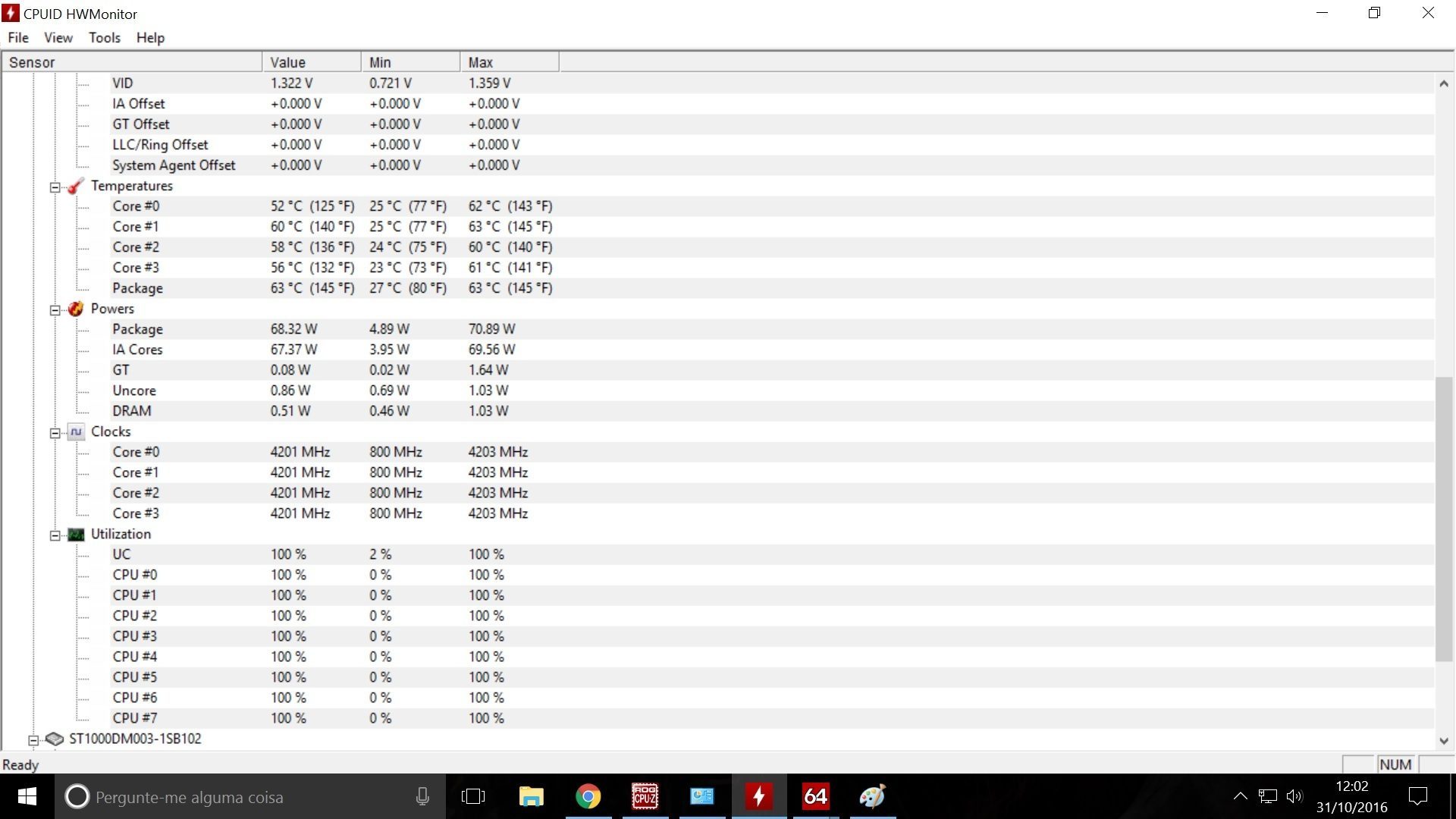Image resolution: width=1456 pixels, height=819 pixels.
Task: Open Paint from taskbar
Action: click(872, 796)
